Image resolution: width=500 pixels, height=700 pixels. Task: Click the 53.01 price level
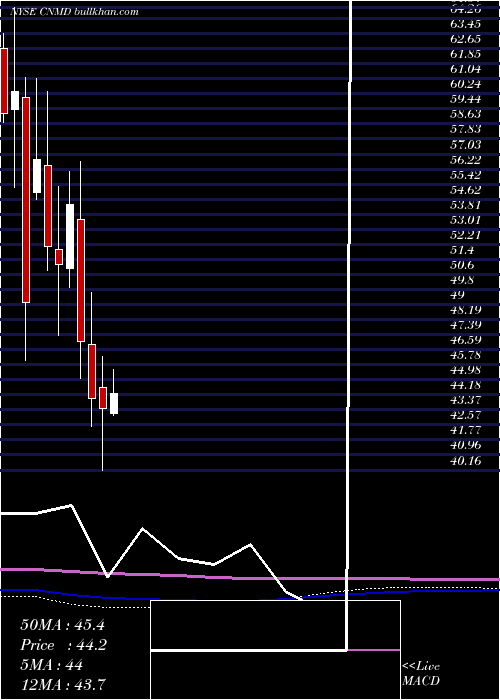click(x=466, y=219)
